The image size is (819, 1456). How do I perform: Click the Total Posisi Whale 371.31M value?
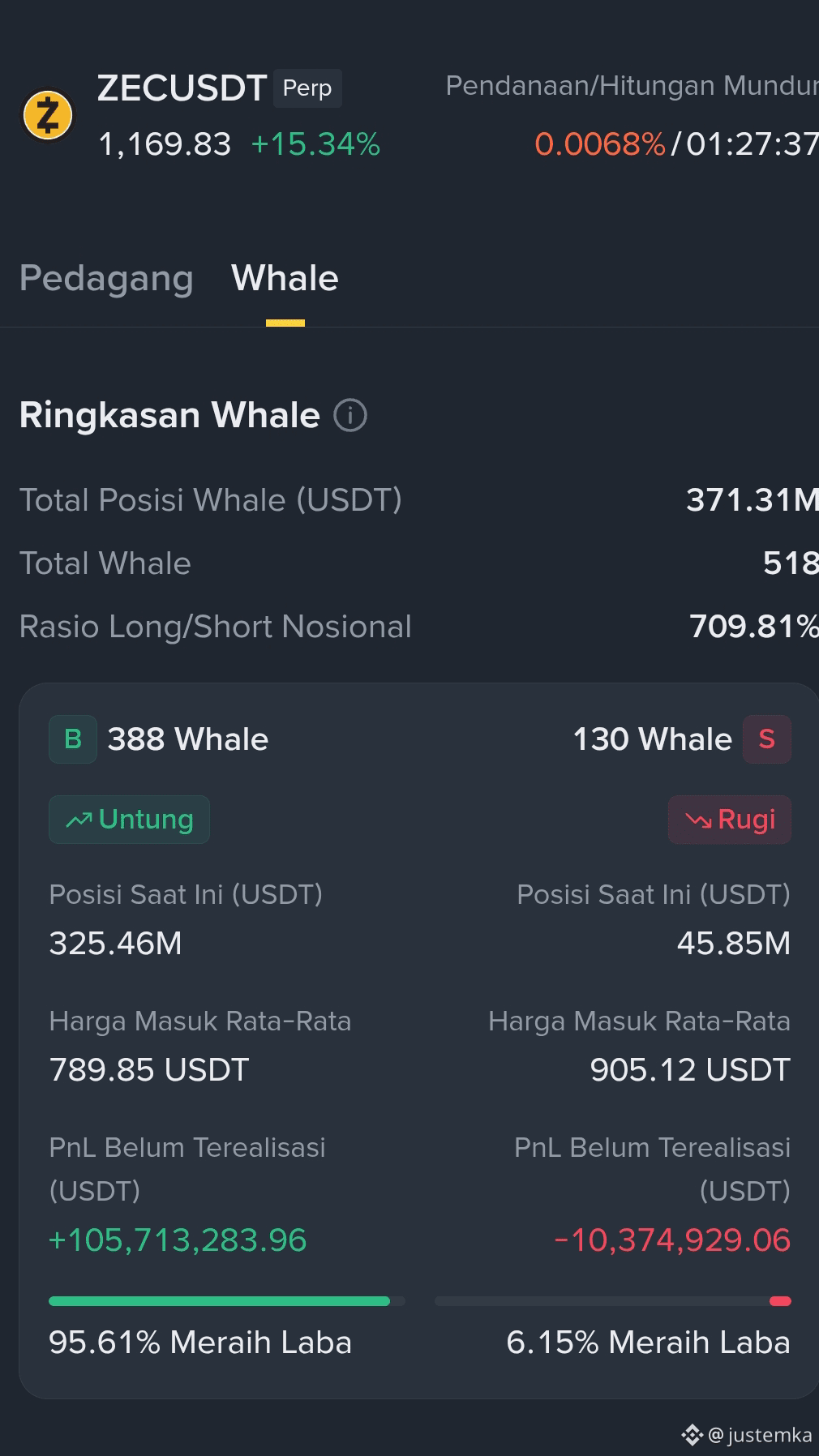coord(753,500)
